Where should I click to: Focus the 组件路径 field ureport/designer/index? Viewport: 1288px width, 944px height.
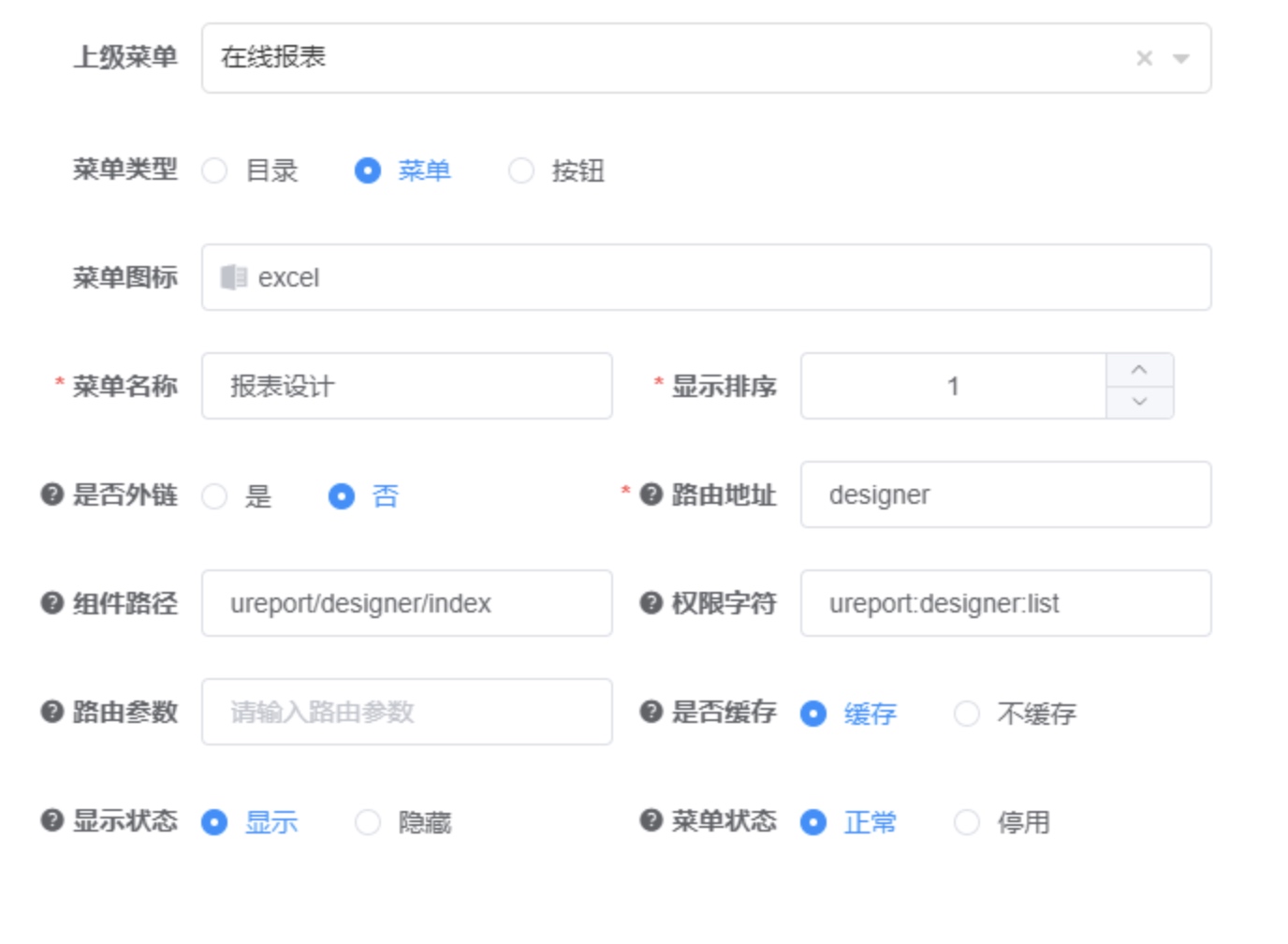pos(407,603)
